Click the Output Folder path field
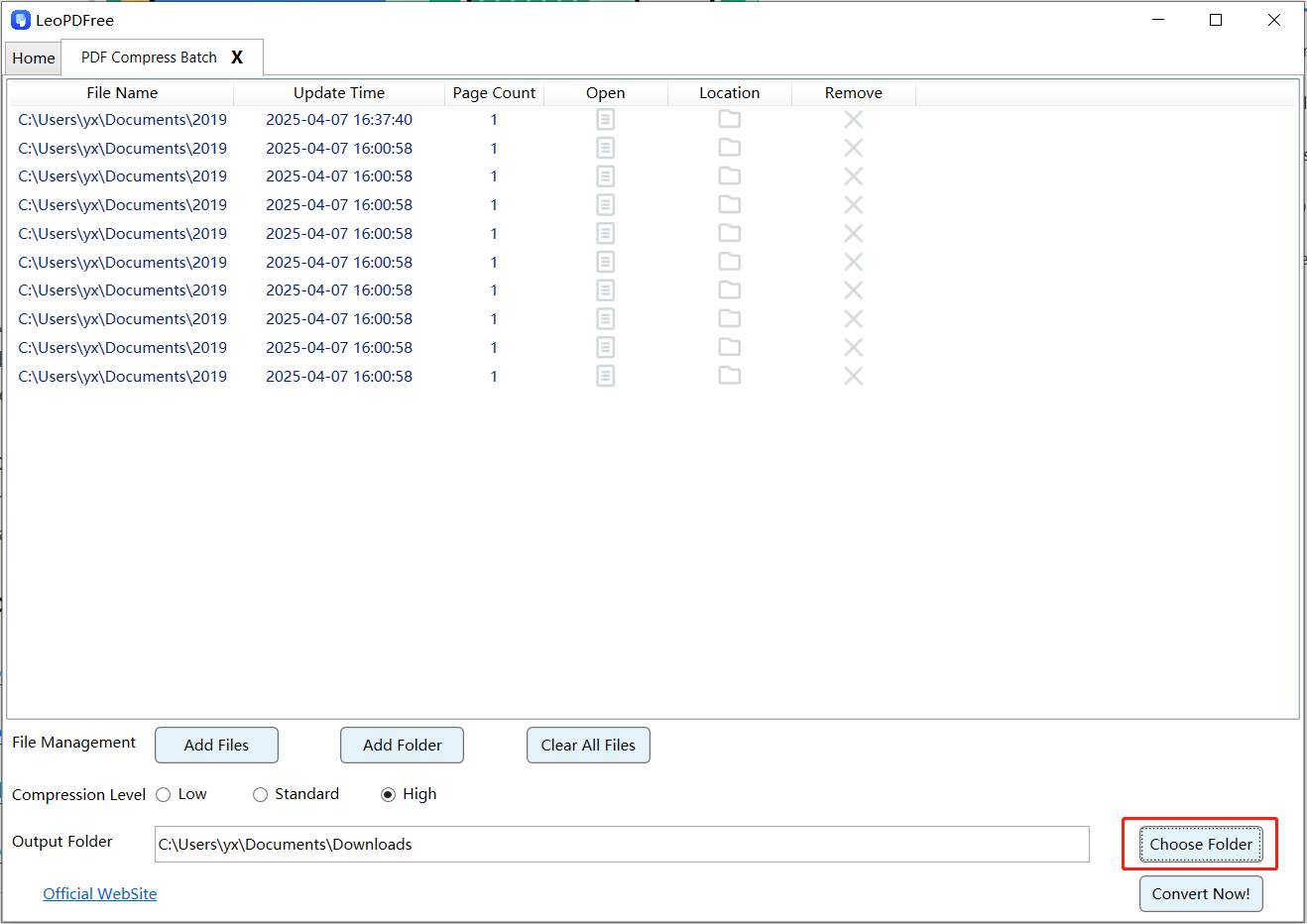 tap(622, 845)
